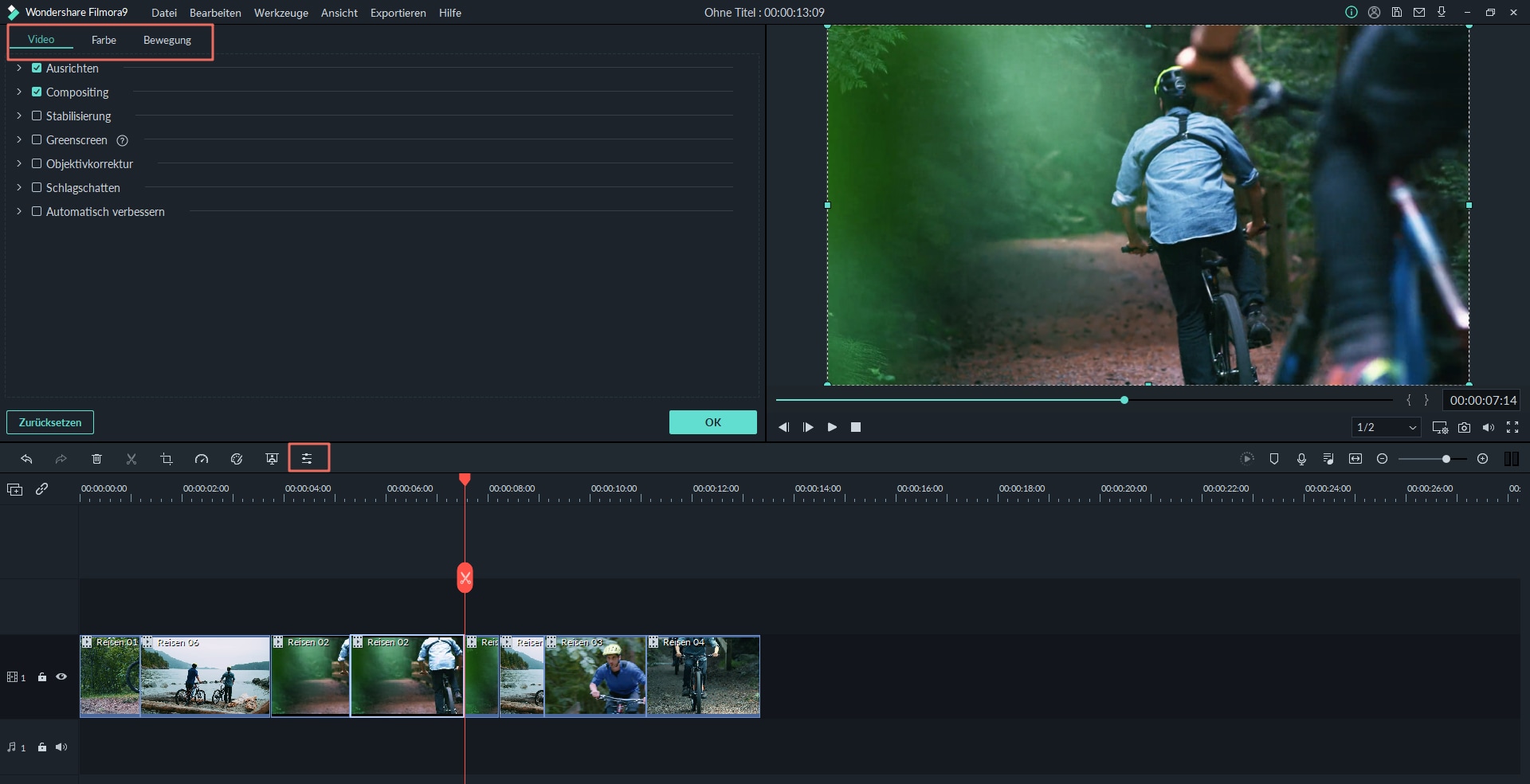Open the 1/2 preview quality dropdown
The width and height of the screenshot is (1530, 784).
(1387, 428)
